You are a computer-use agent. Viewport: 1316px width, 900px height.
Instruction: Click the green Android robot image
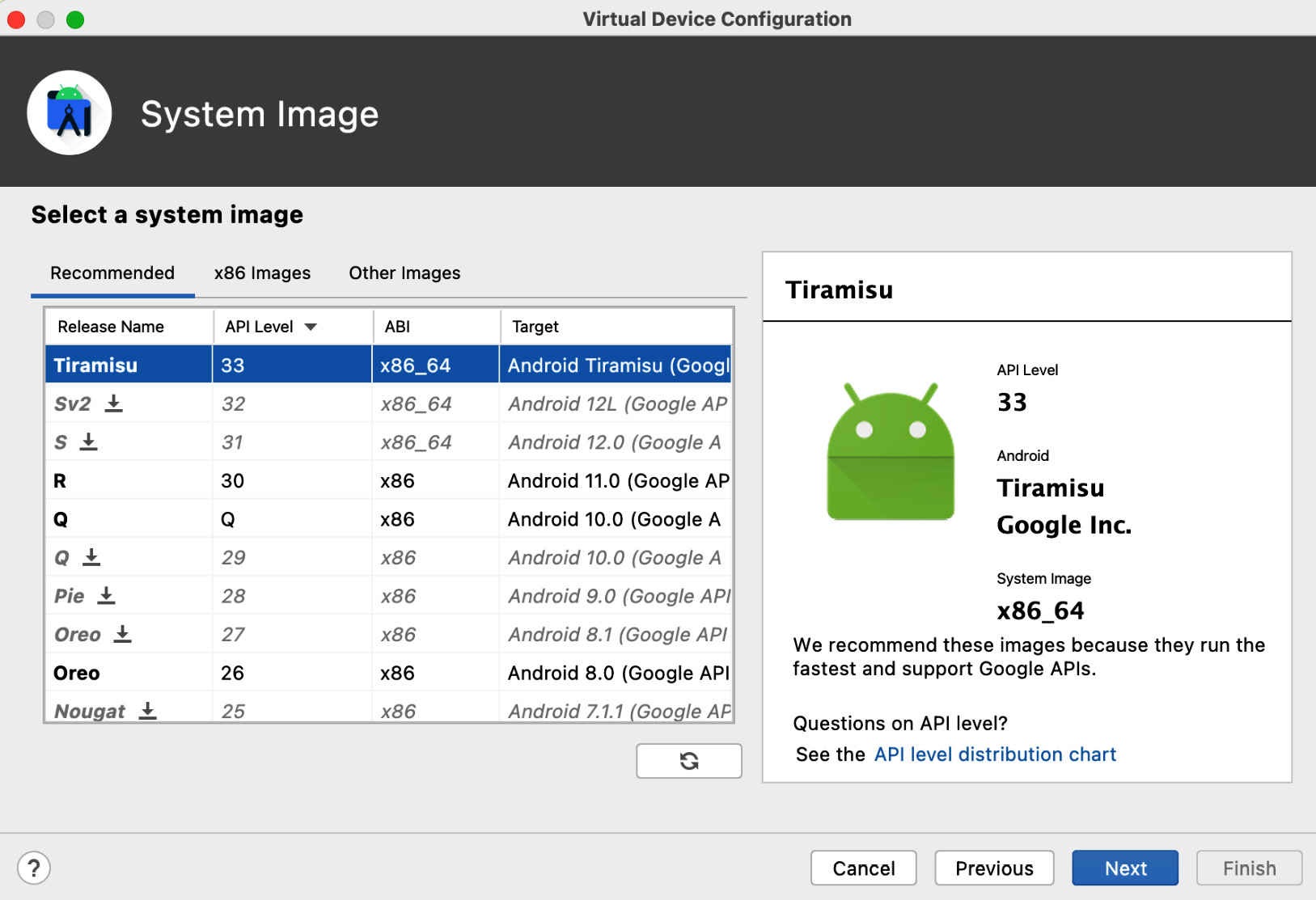pos(891,451)
